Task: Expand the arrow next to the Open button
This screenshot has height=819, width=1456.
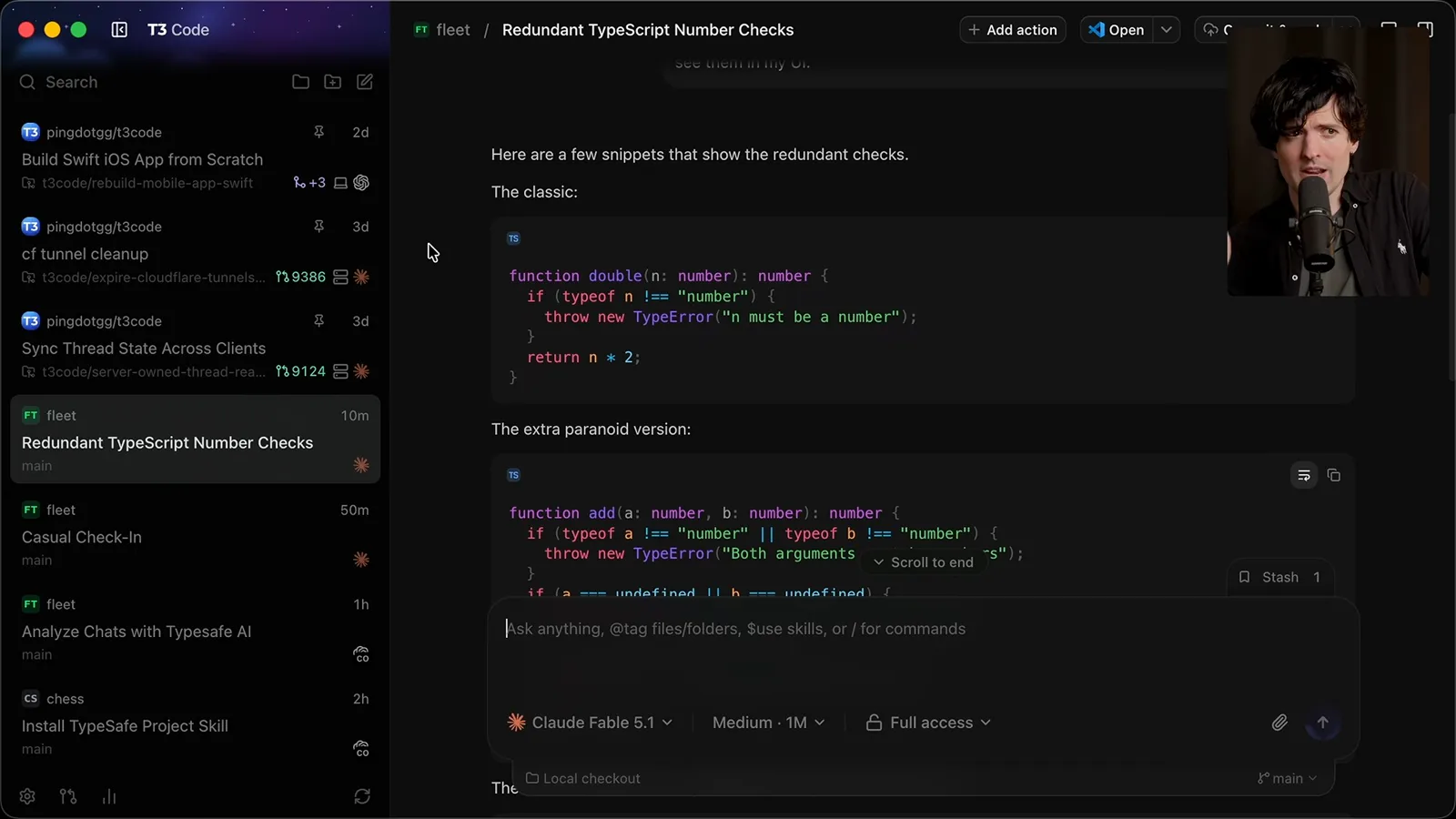Action: [x=1167, y=30]
